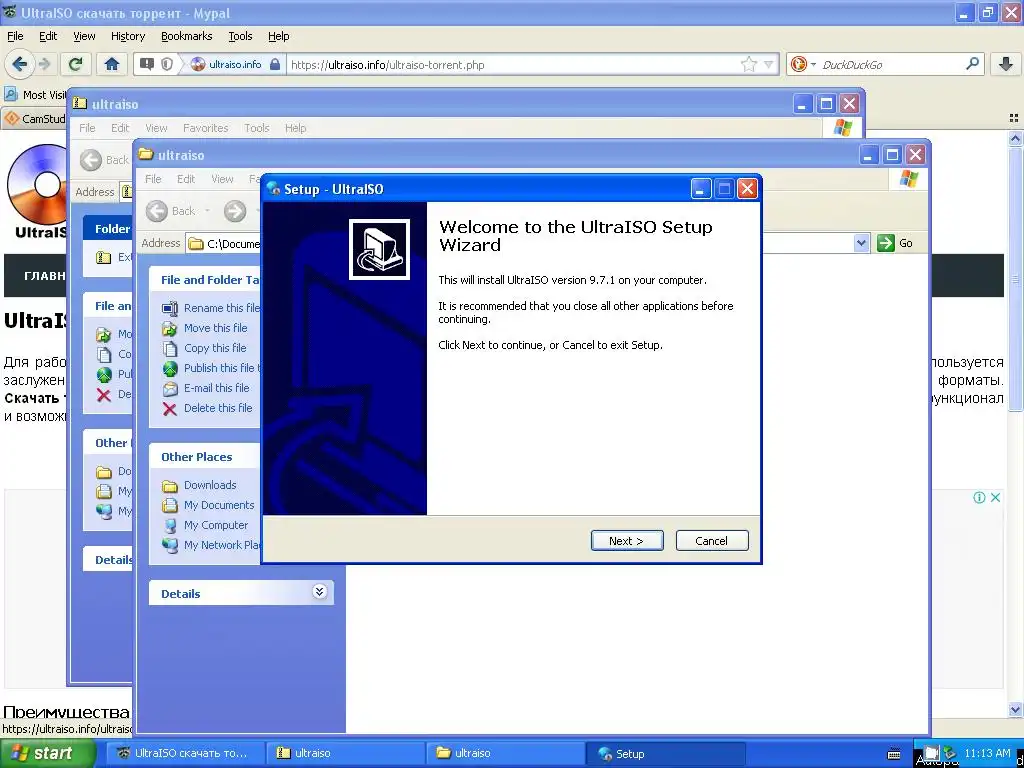The width and height of the screenshot is (1024, 768).
Task: Switch to the Setup taskbar button
Action: (665, 754)
